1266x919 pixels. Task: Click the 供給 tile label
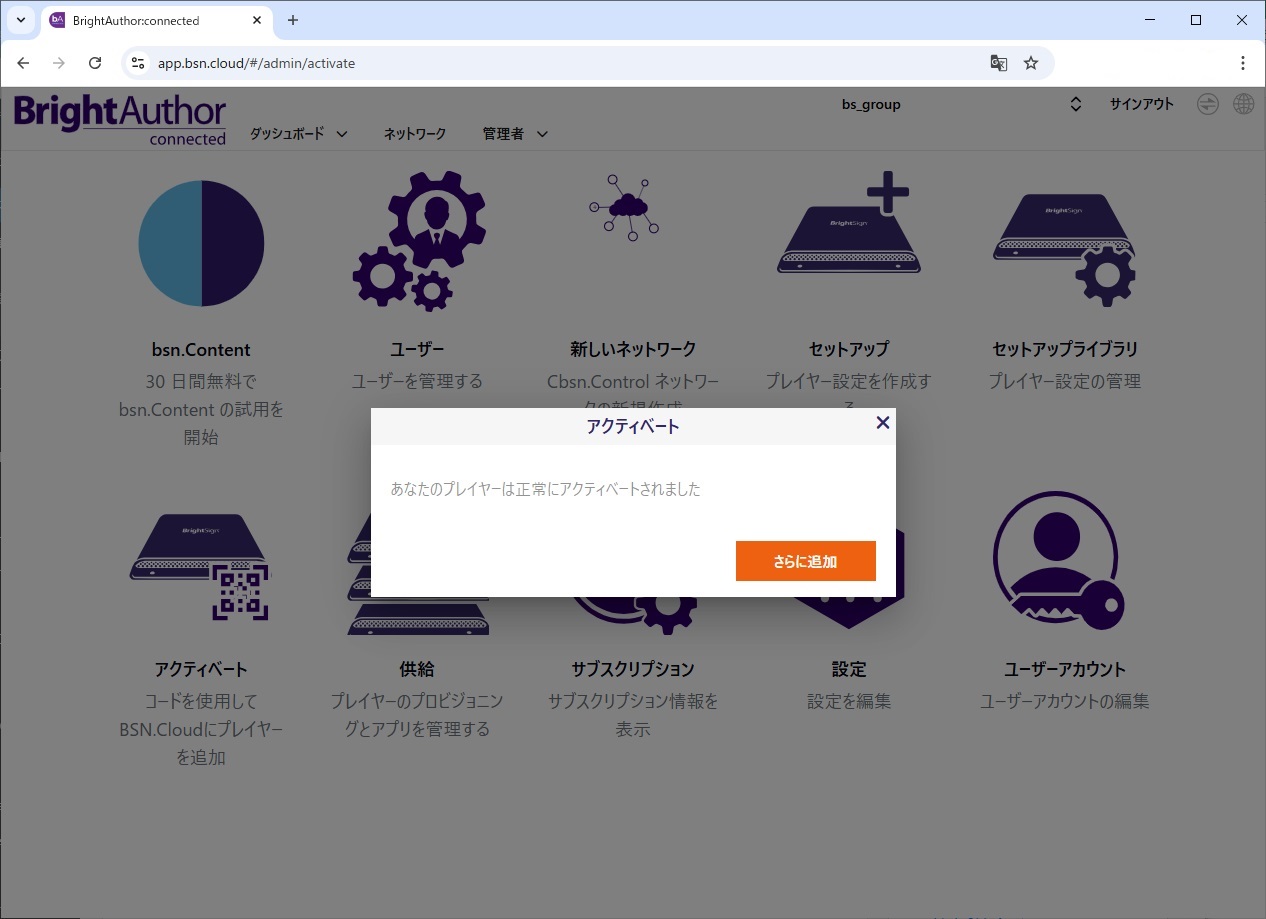[x=417, y=669]
